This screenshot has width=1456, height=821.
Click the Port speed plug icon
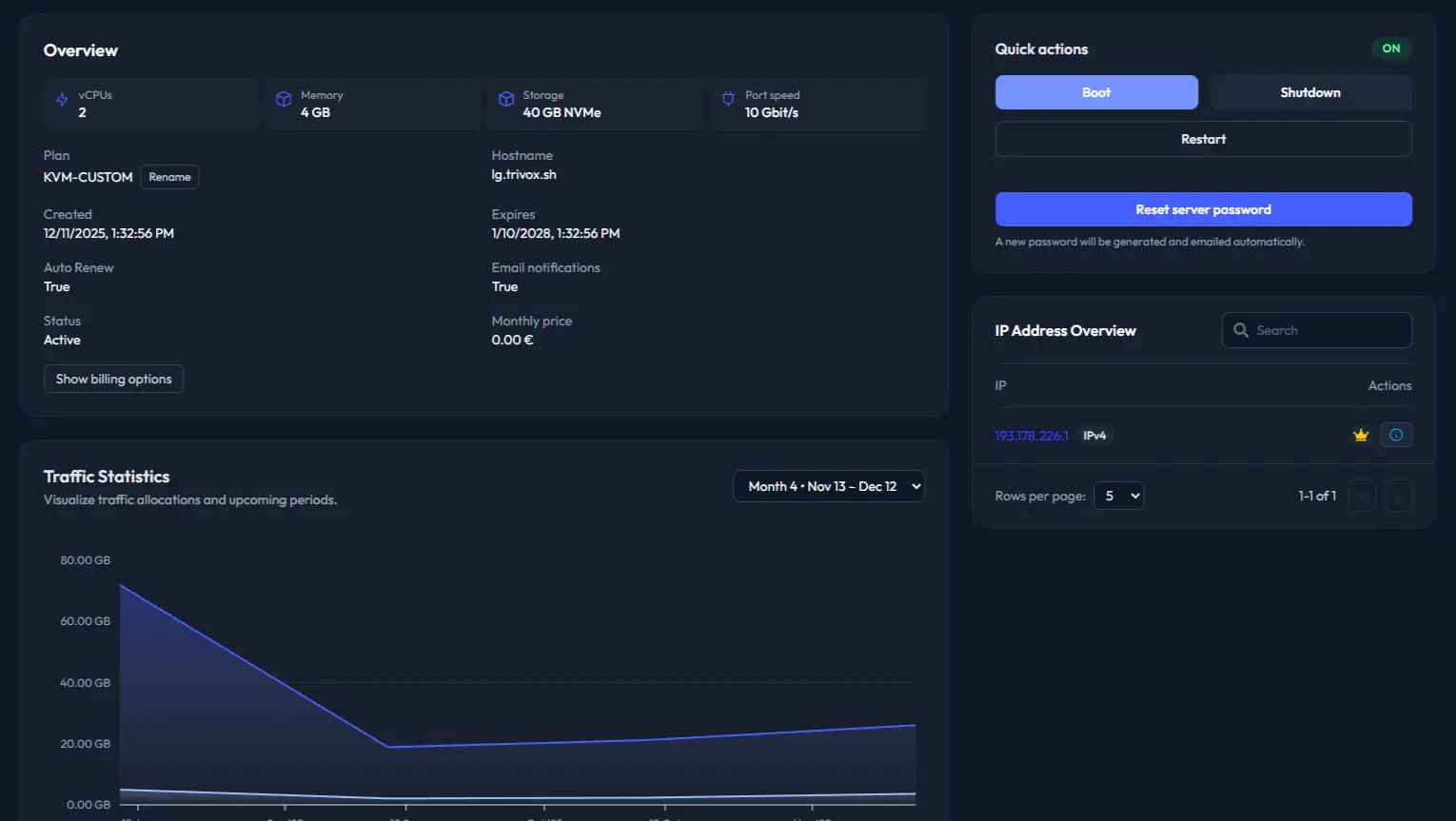(728, 99)
